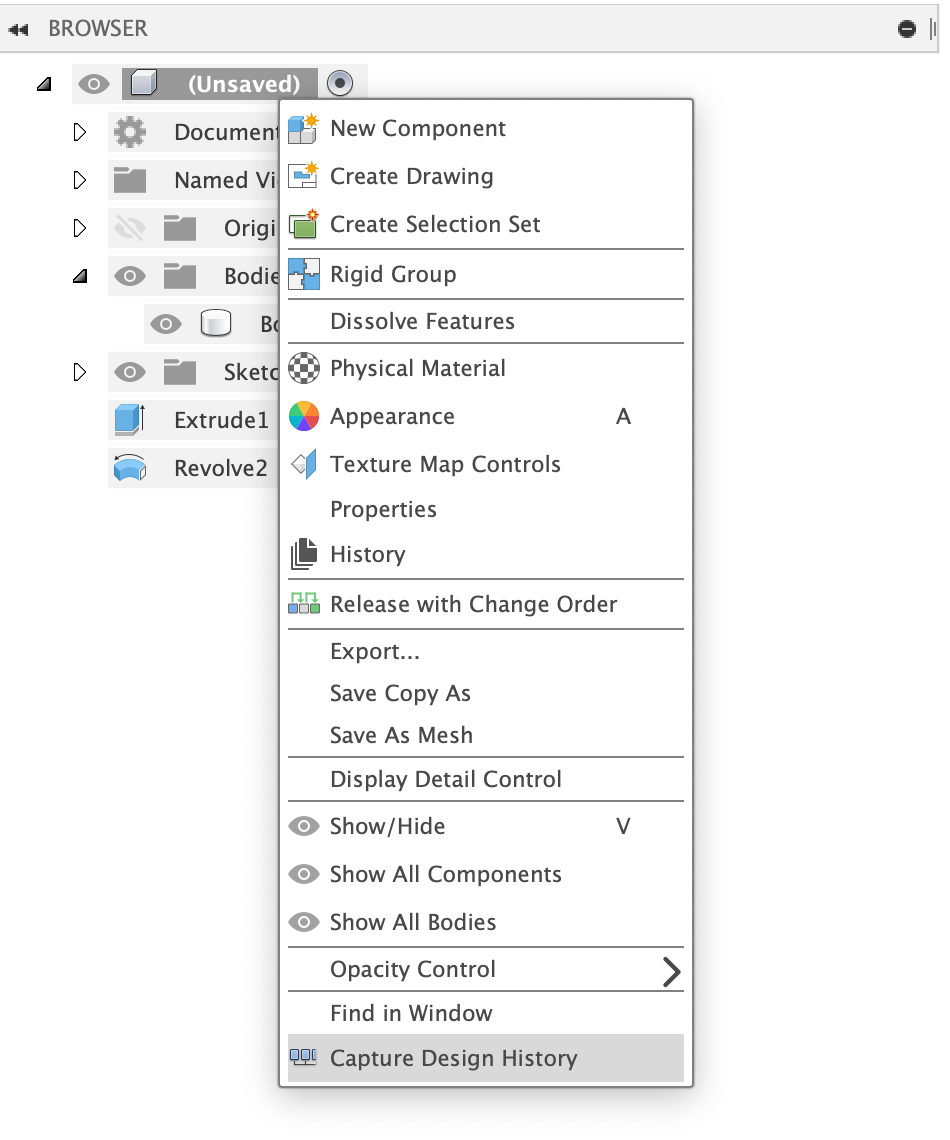Screen dimensions: 950x1140
Task: Select Save As Mesh menu entry
Action: 401,735
